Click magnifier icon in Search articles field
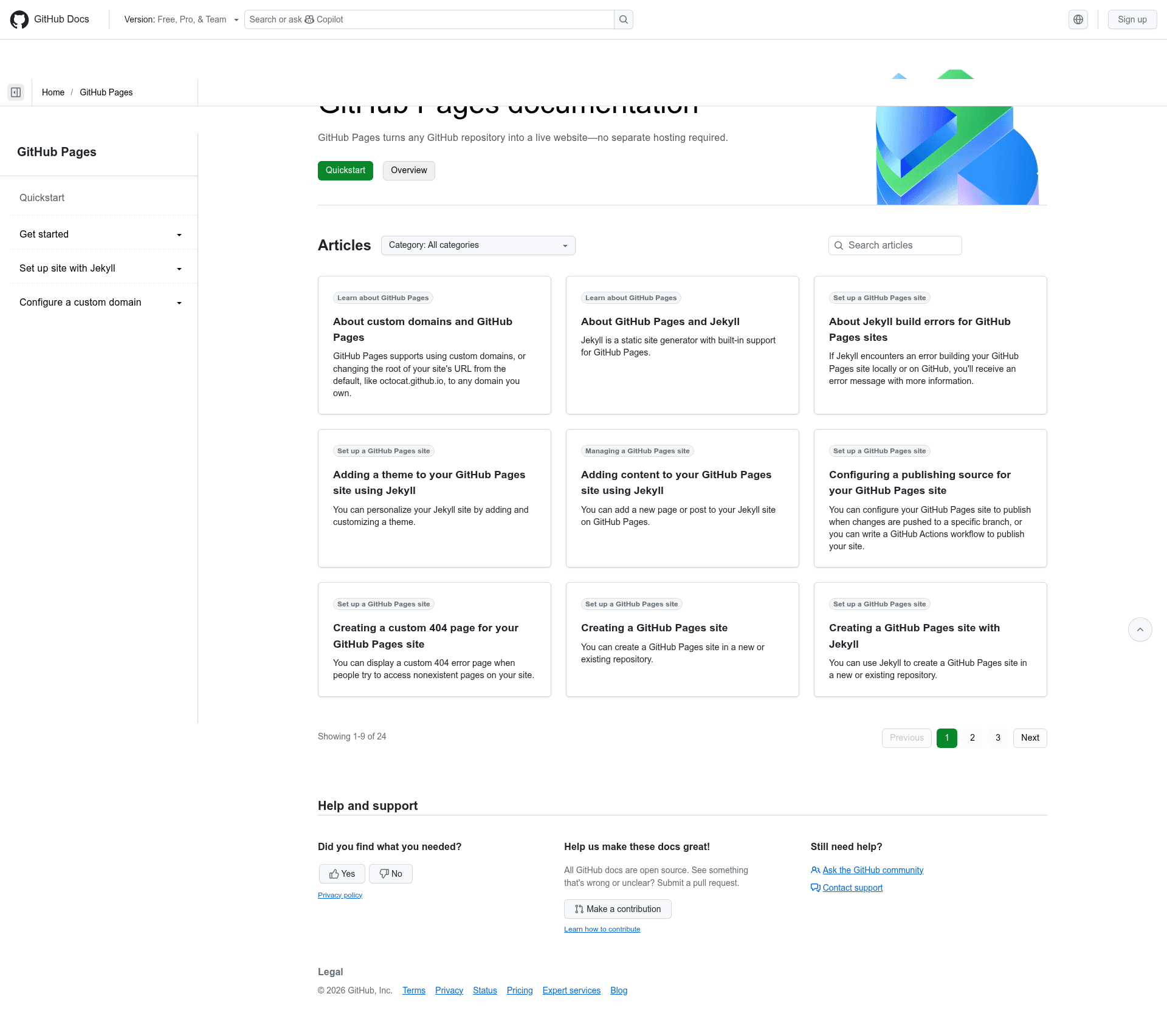1167x1036 pixels. coord(839,245)
